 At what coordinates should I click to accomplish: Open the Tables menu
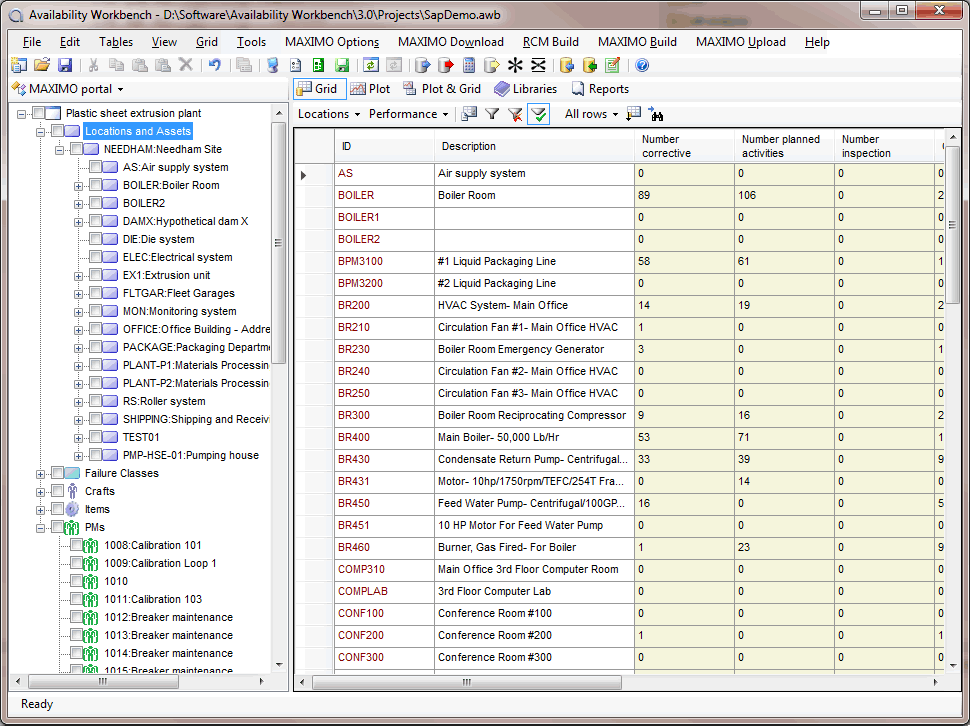point(115,42)
